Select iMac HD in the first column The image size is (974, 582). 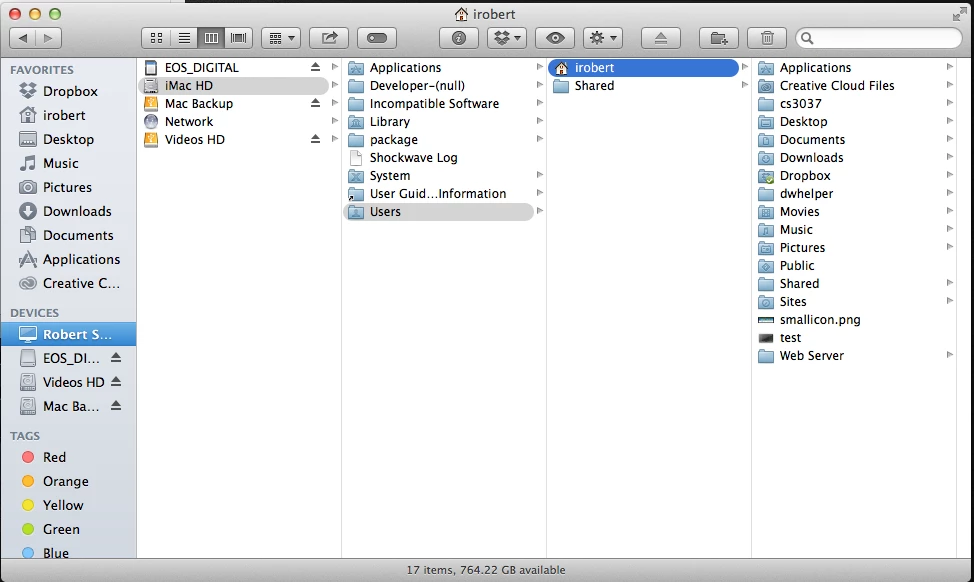234,86
